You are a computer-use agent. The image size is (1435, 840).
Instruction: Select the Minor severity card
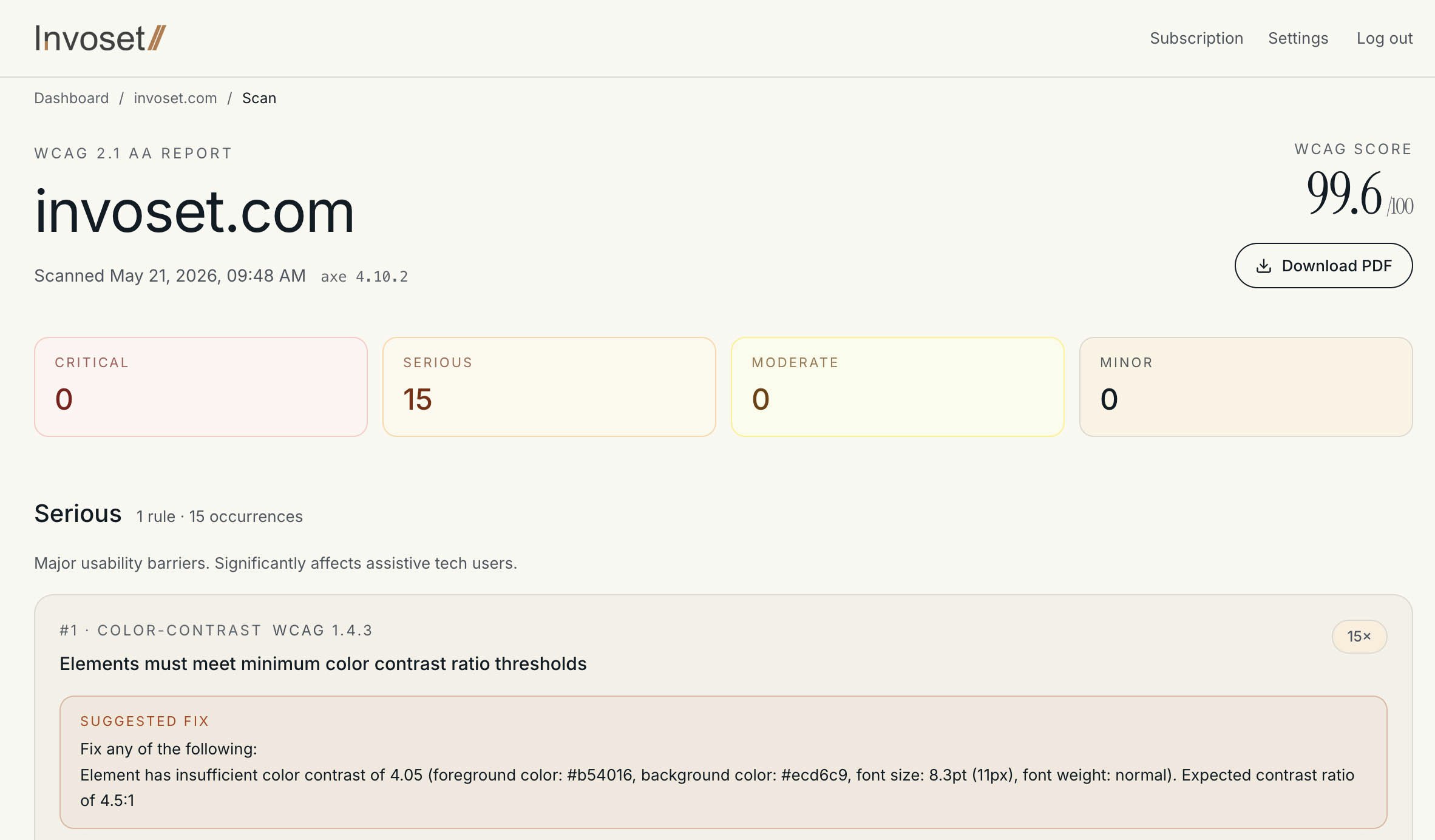[x=1246, y=387]
